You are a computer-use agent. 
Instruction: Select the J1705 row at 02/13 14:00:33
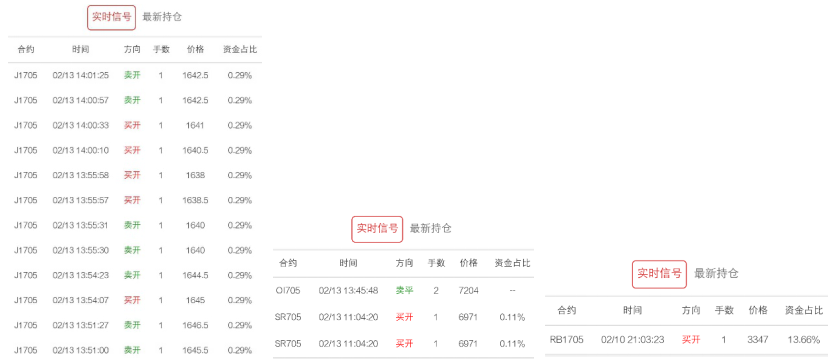(x=135, y=125)
